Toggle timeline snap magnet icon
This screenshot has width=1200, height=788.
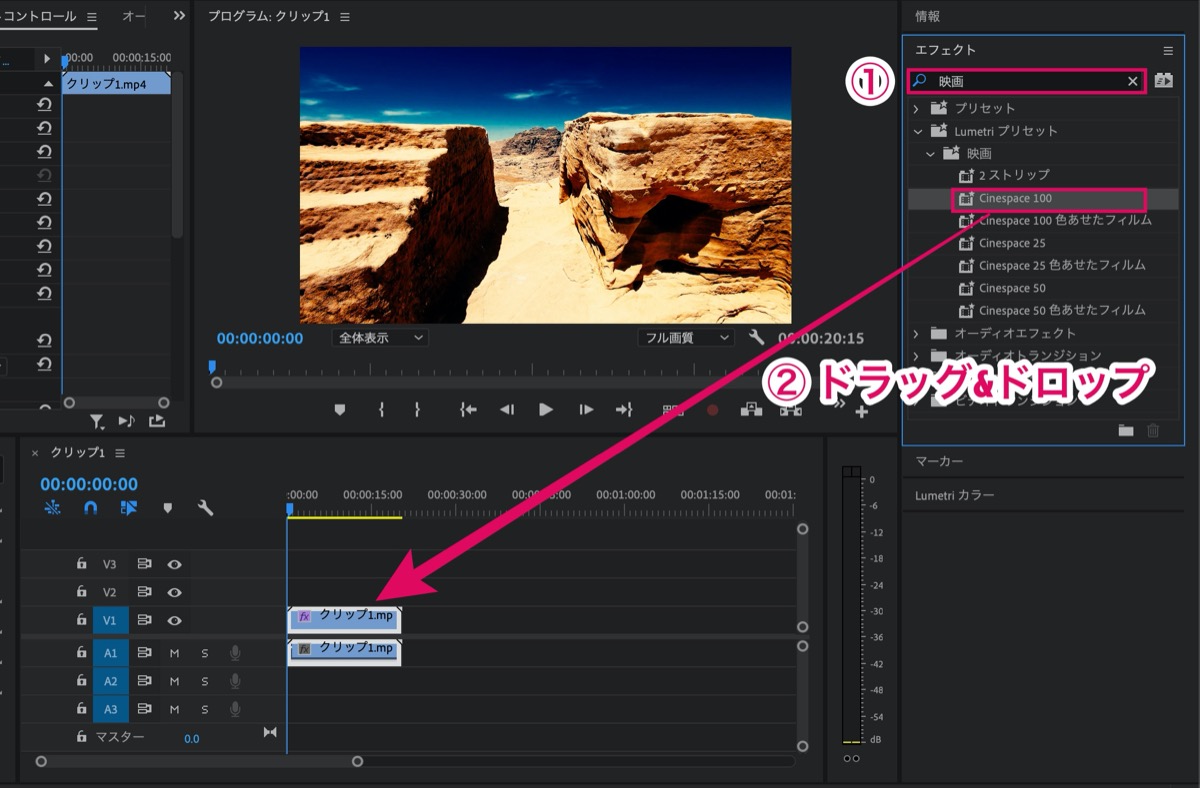[91, 508]
